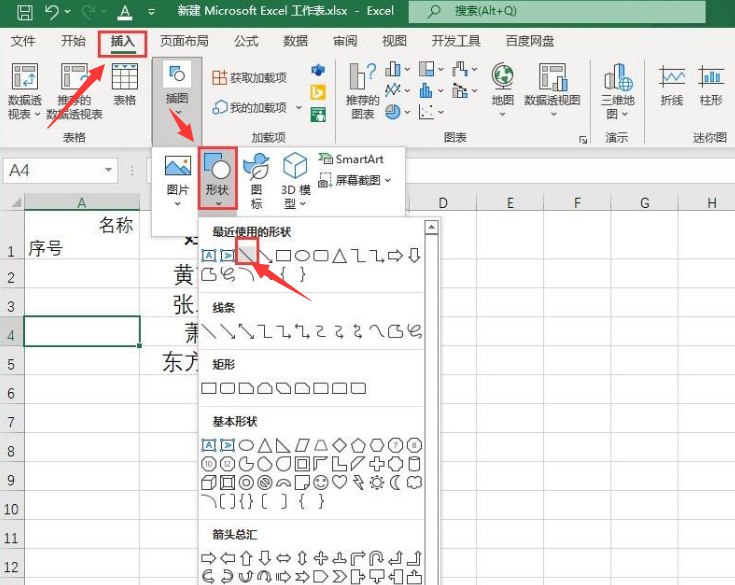The width and height of the screenshot is (735, 585).
Task: Click the People Graph add-in icon
Action: (x=318, y=114)
